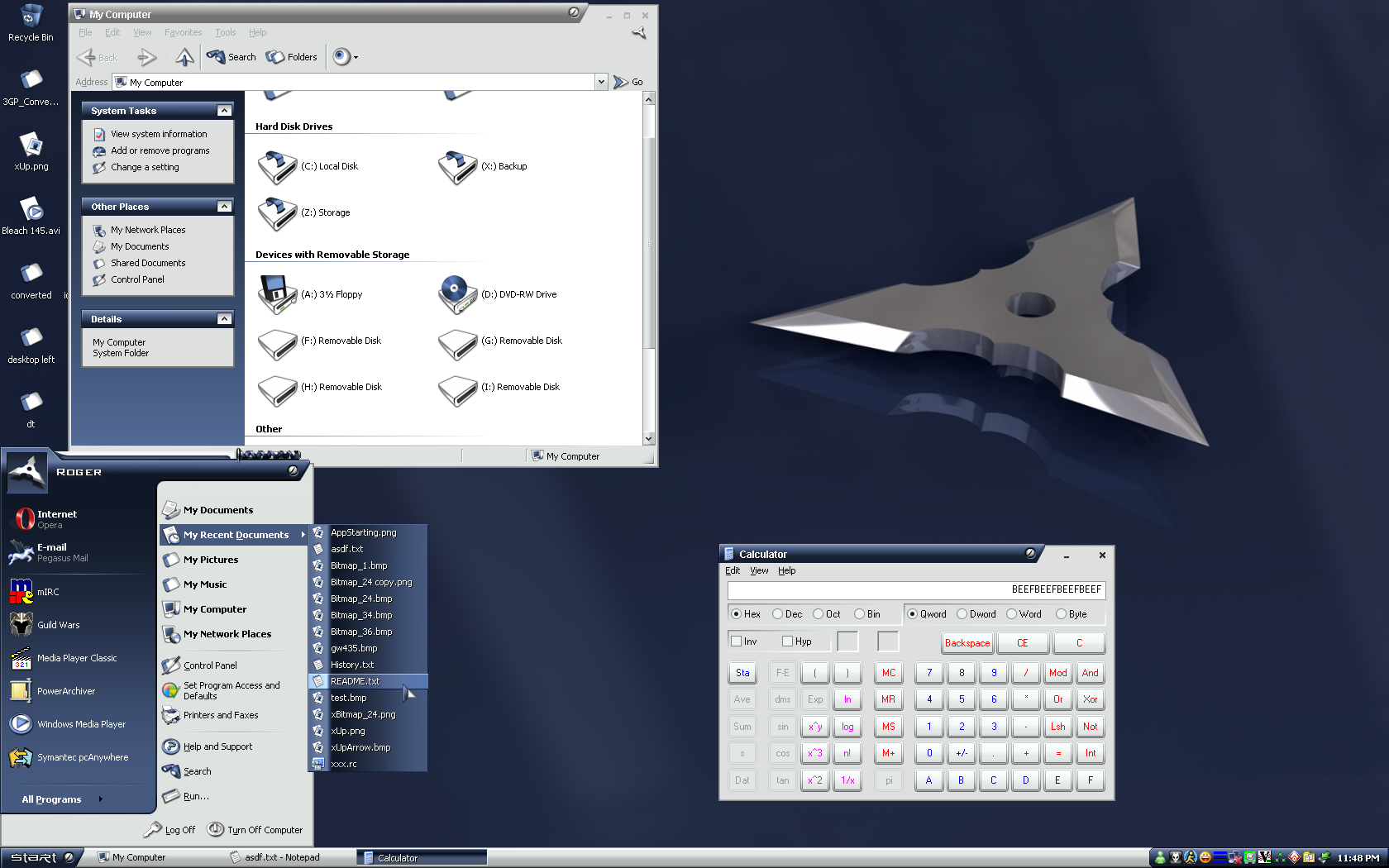
Task: Click the Calculator hex display field
Action: pos(916,589)
